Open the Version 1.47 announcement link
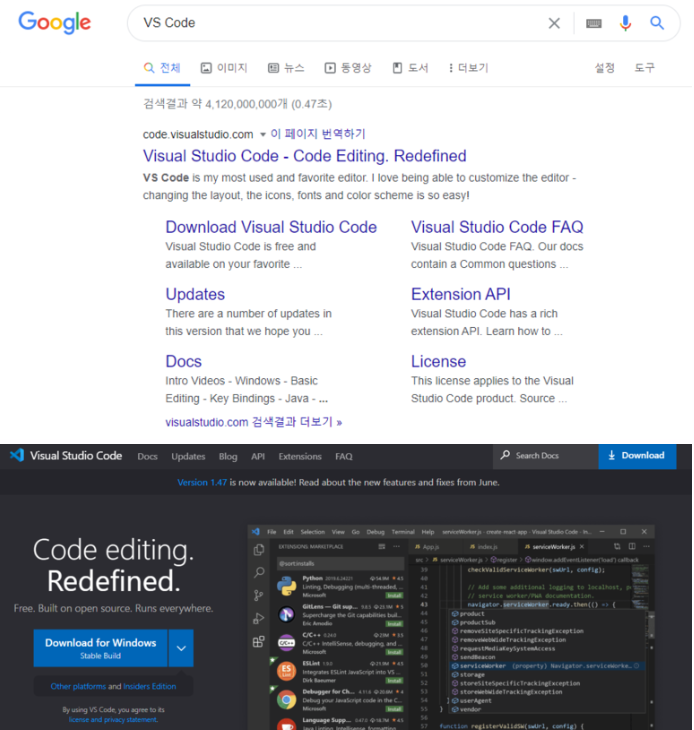The image size is (694, 730). (202, 482)
